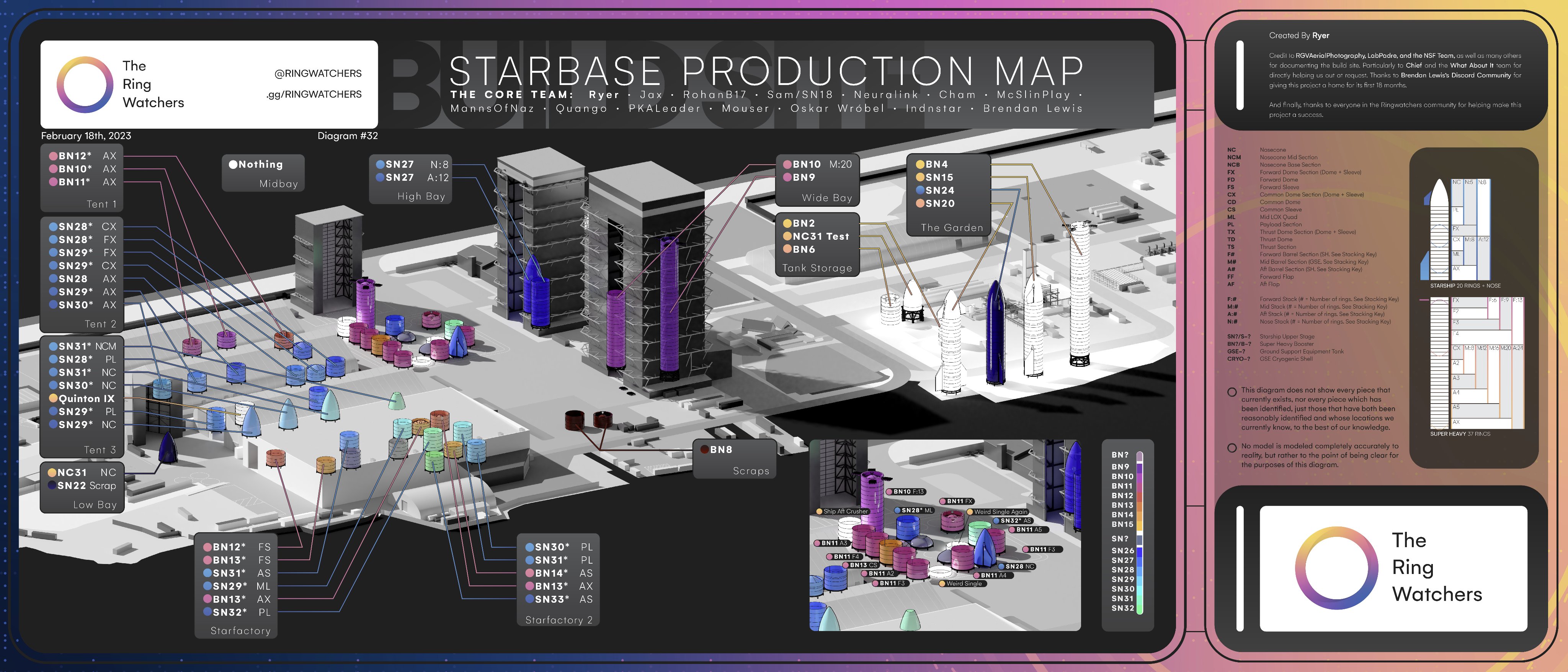Open the @RINGWATCHERS handle
Screen dimensions: 1568x672
coord(318,74)
